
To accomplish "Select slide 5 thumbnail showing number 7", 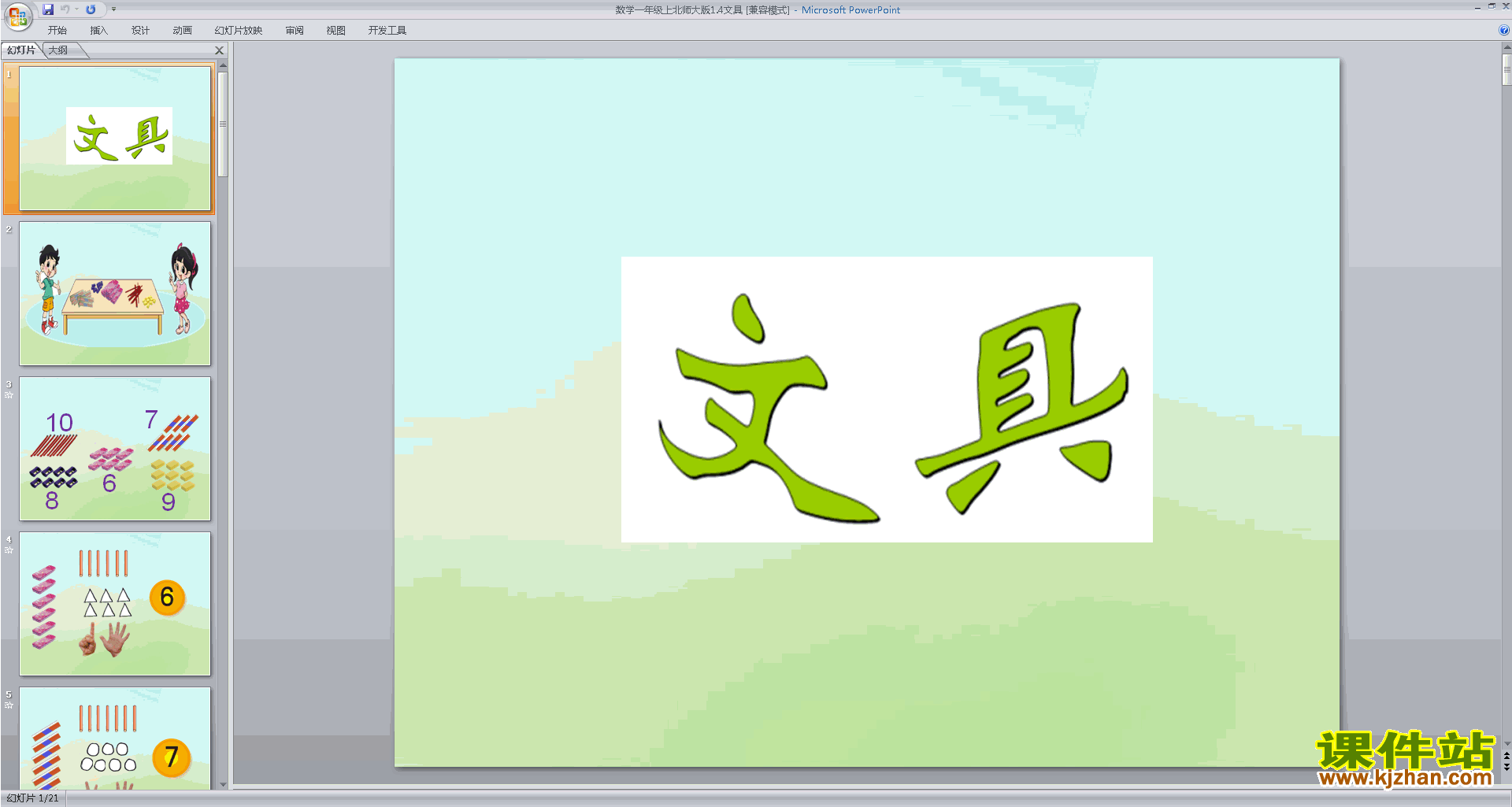I will coord(115,739).
